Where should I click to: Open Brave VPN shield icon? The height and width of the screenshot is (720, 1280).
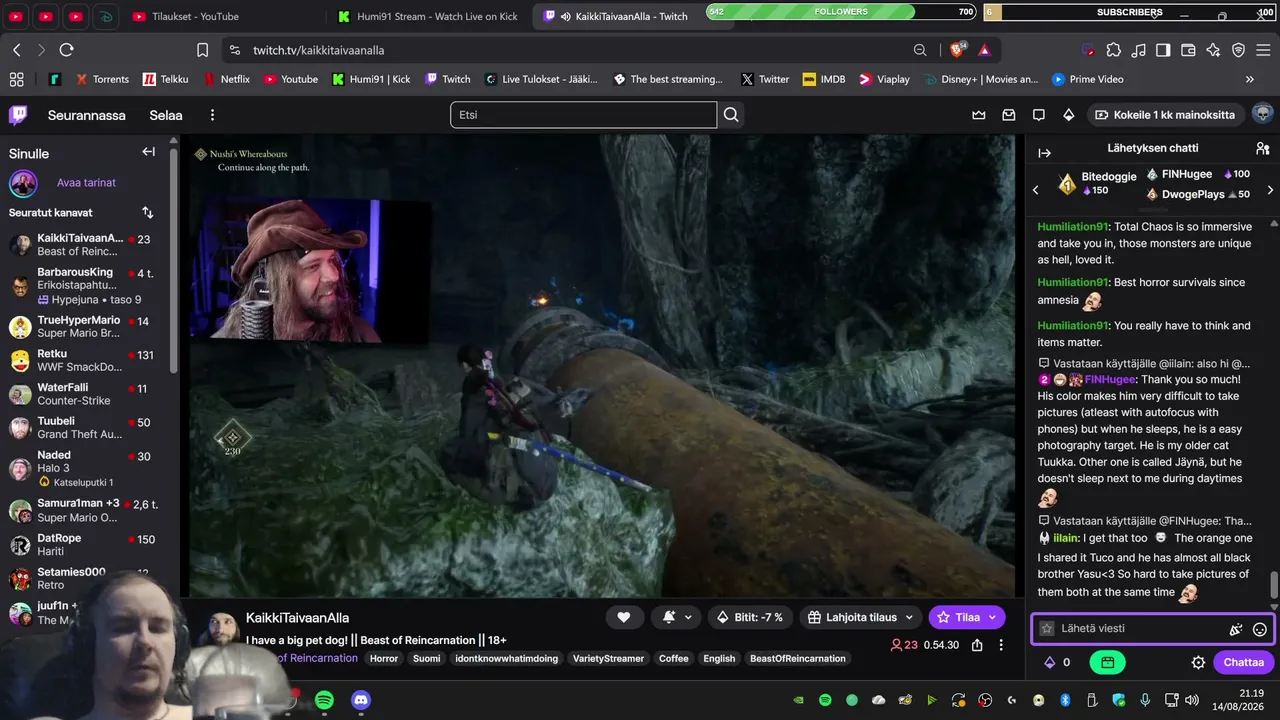click(1238, 50)
